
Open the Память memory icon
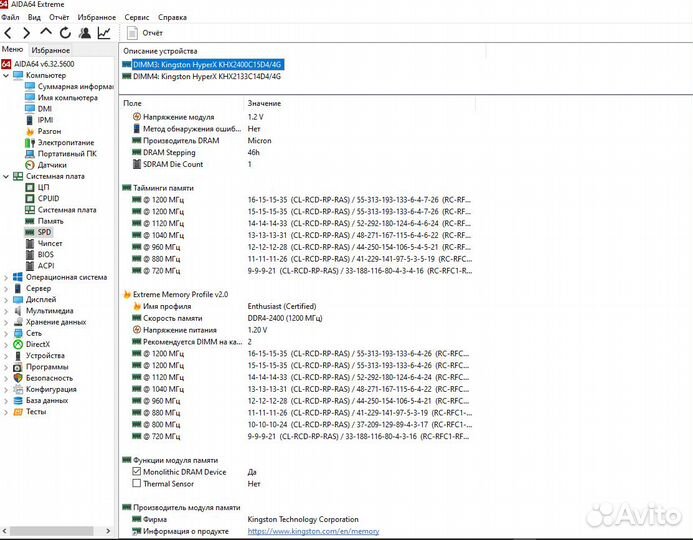[30, 221]
